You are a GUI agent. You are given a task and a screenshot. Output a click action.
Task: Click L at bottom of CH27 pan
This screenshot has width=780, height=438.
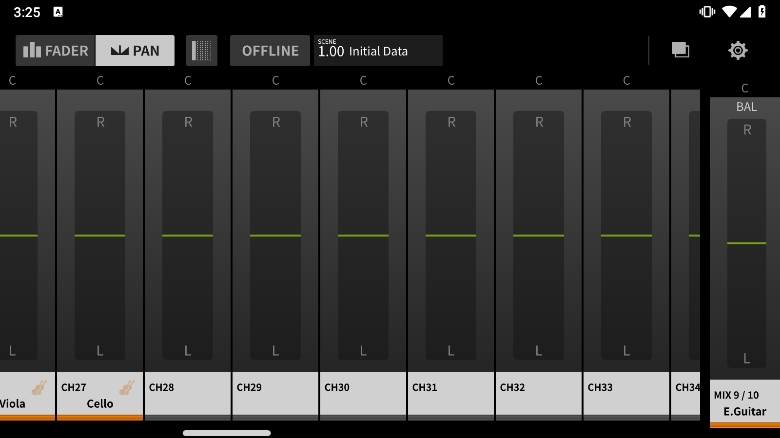(x=100, y=351)
